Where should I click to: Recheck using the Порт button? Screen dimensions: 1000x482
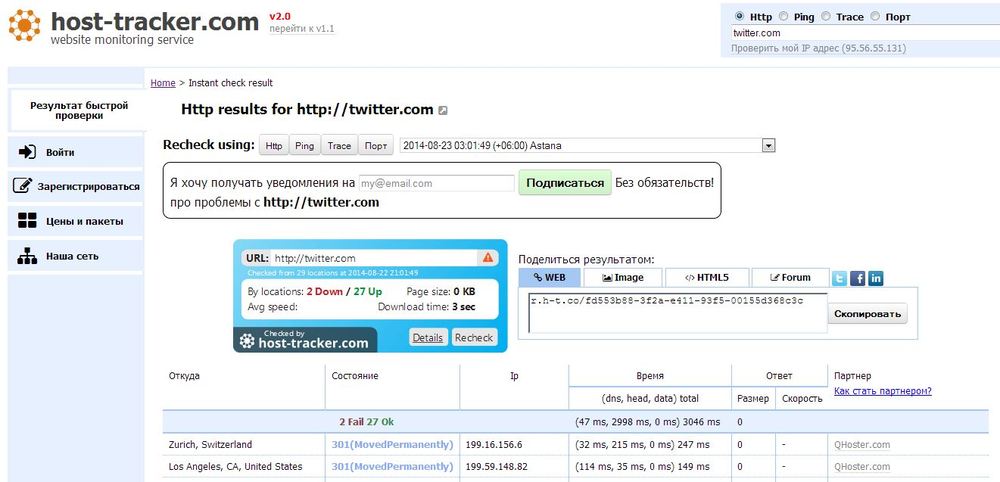point(376,145)
